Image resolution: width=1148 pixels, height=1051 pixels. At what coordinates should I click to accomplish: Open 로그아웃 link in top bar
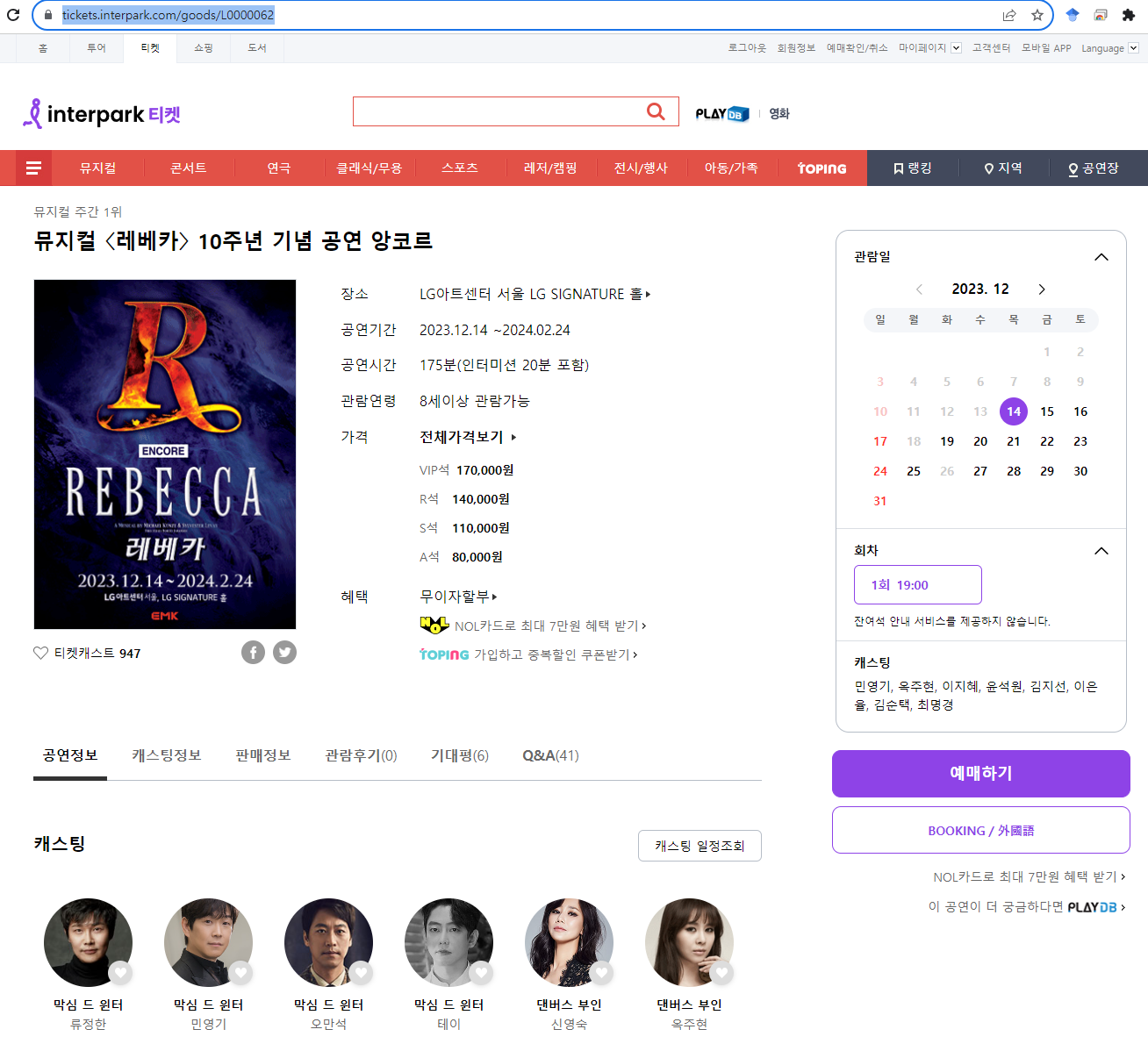pos(747,48)
